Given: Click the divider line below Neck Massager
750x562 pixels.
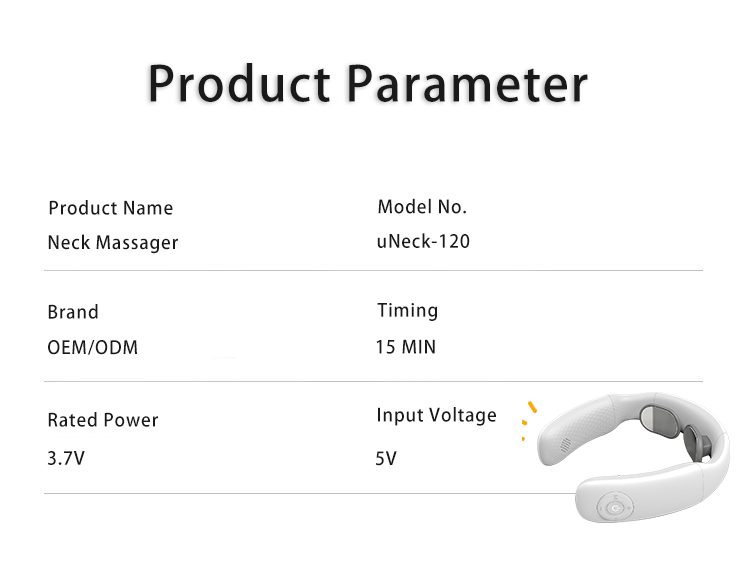Looking at the screenshot, I should [374, 270].
